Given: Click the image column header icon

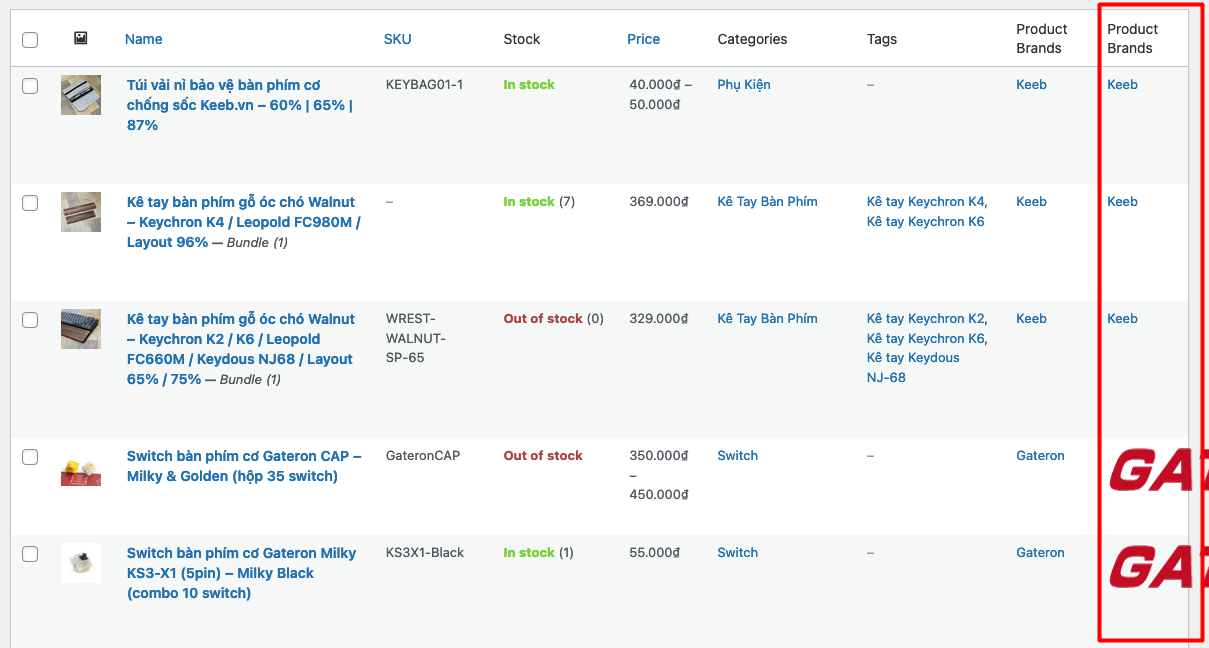Looking at the screenshot, I should coord(81,38).
